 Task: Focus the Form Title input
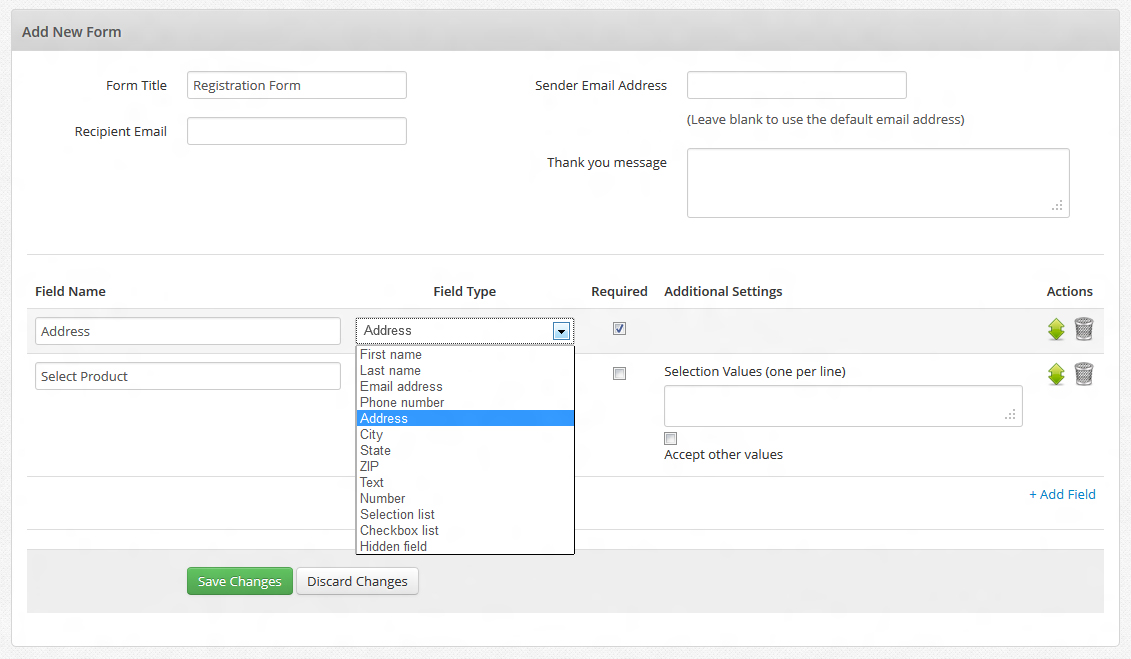296,85
